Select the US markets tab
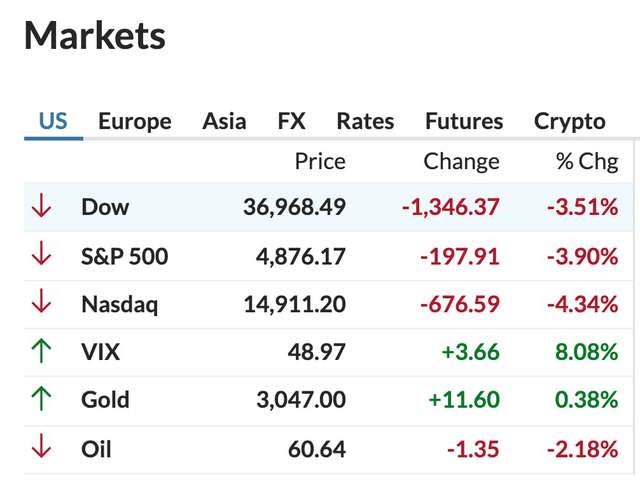 [x=53, y=122]
